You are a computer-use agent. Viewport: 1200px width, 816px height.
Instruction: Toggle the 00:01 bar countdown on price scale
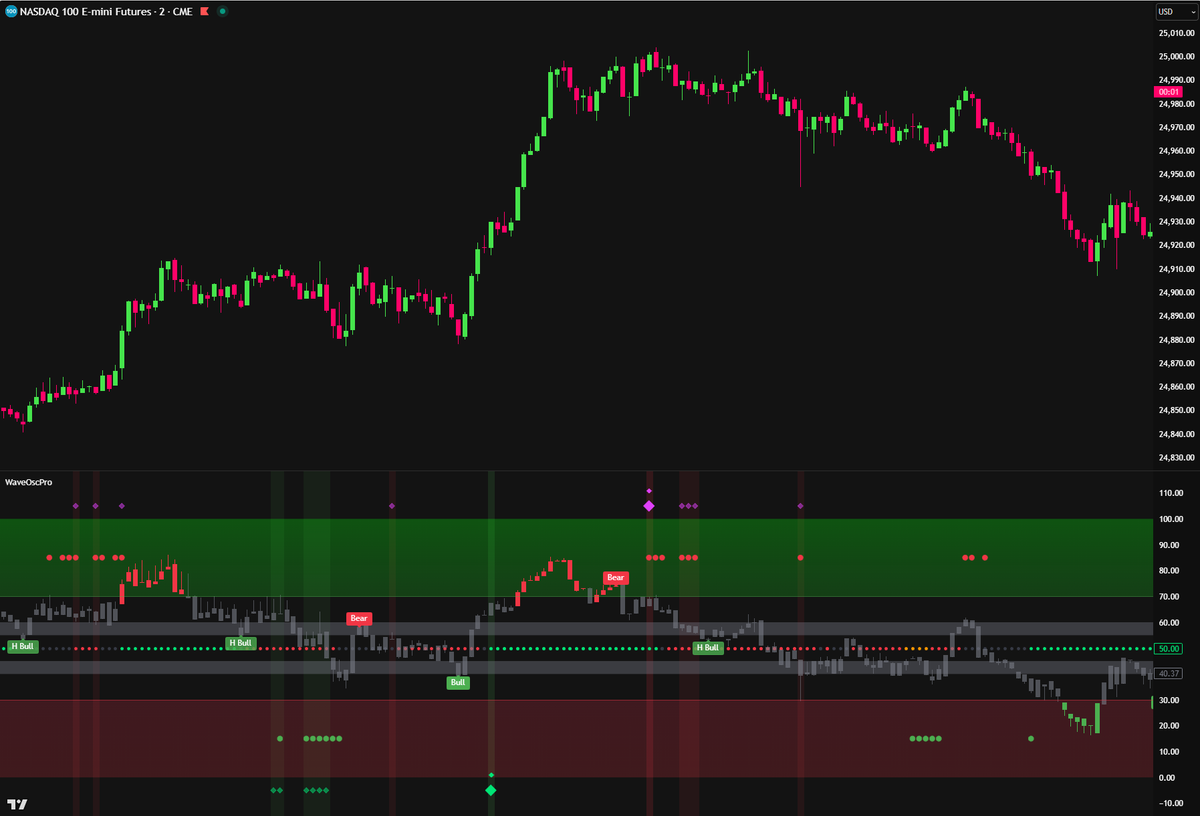click(1167, 91)
